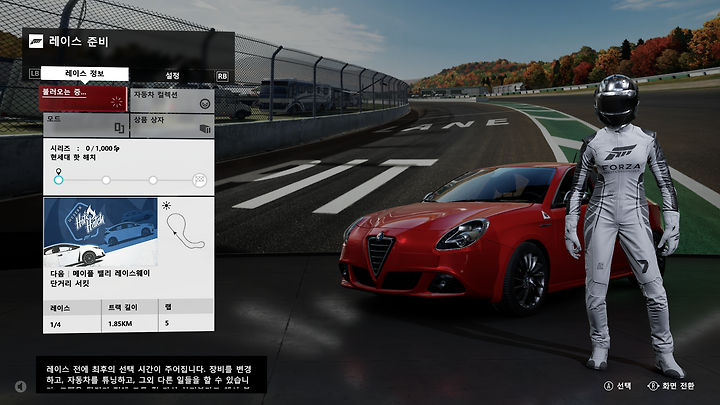Click the 레이스 준비 header title
This screenshot has width=720, height=405.
point(79,41)
